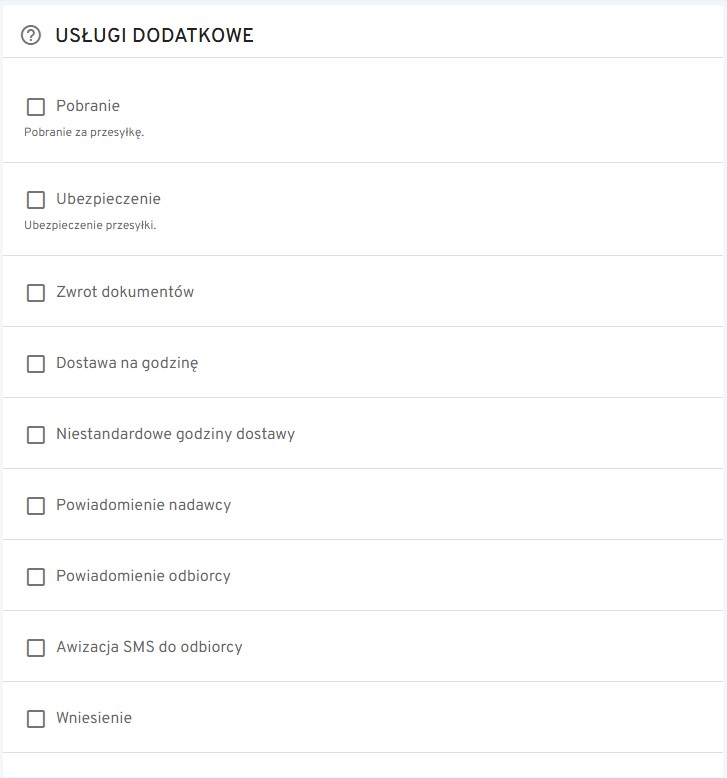The image size is (727, 778).
Task: Check the Awizacja SMS do odbiorcy box
Action: (36, 648)
